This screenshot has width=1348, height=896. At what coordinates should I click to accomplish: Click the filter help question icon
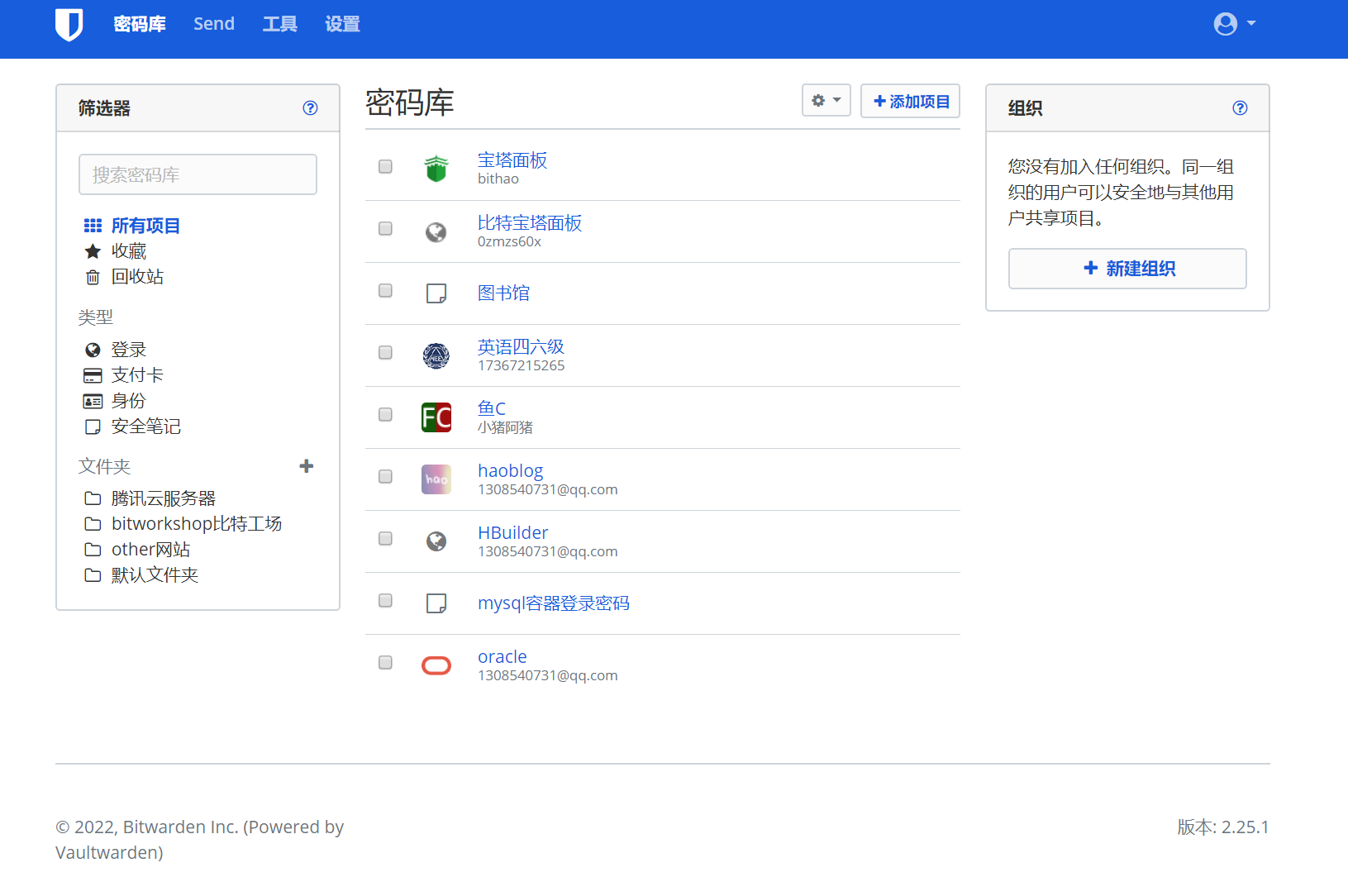click(311, 107)
